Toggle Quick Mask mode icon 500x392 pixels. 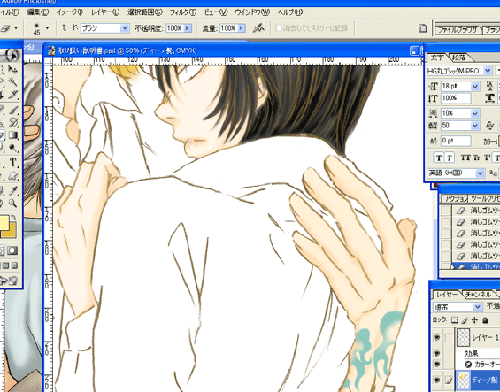(13, 251)
